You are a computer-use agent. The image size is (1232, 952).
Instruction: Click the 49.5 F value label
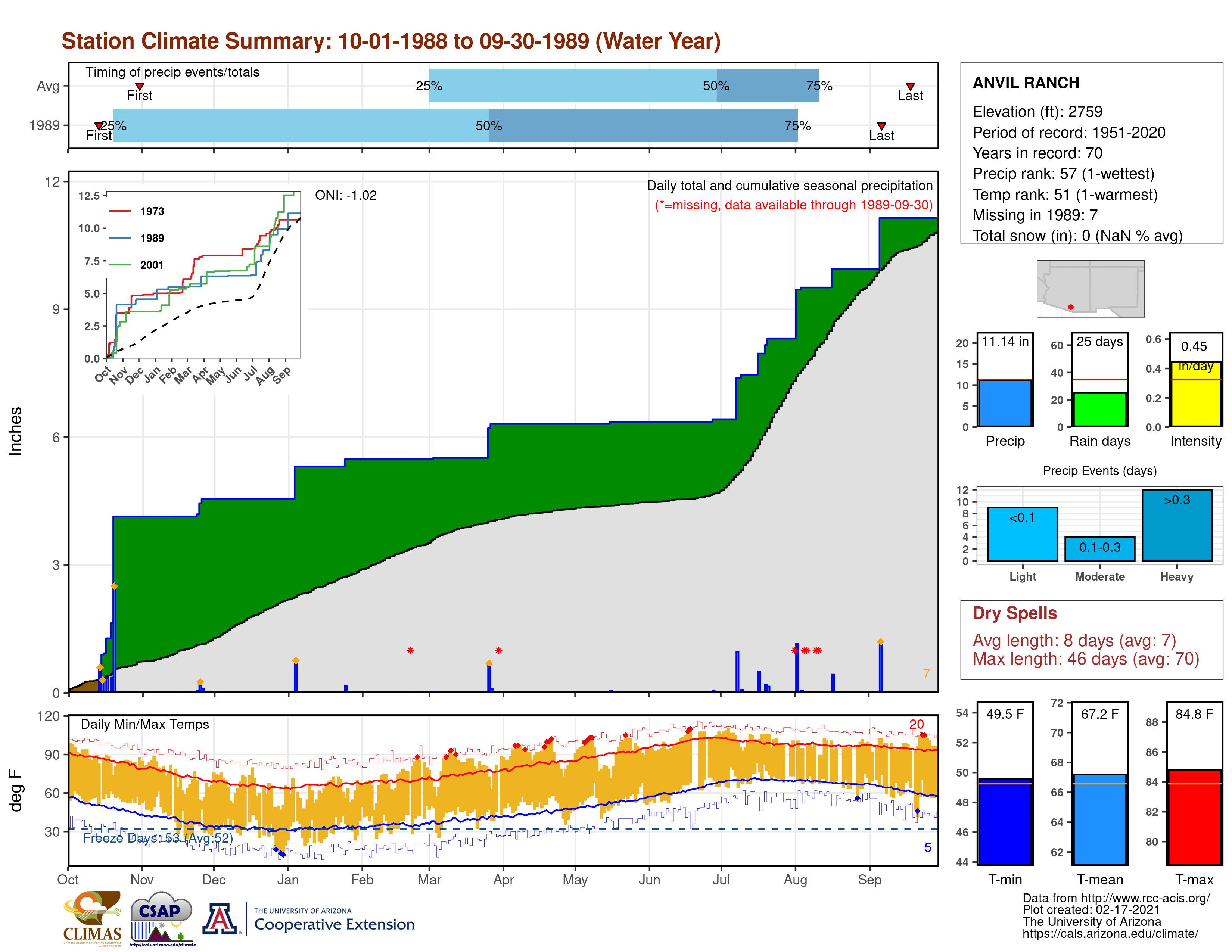tap(1005, 715)
